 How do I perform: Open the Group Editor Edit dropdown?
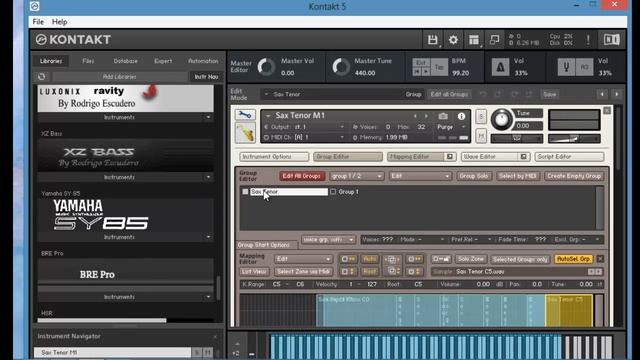pos(419,176)
